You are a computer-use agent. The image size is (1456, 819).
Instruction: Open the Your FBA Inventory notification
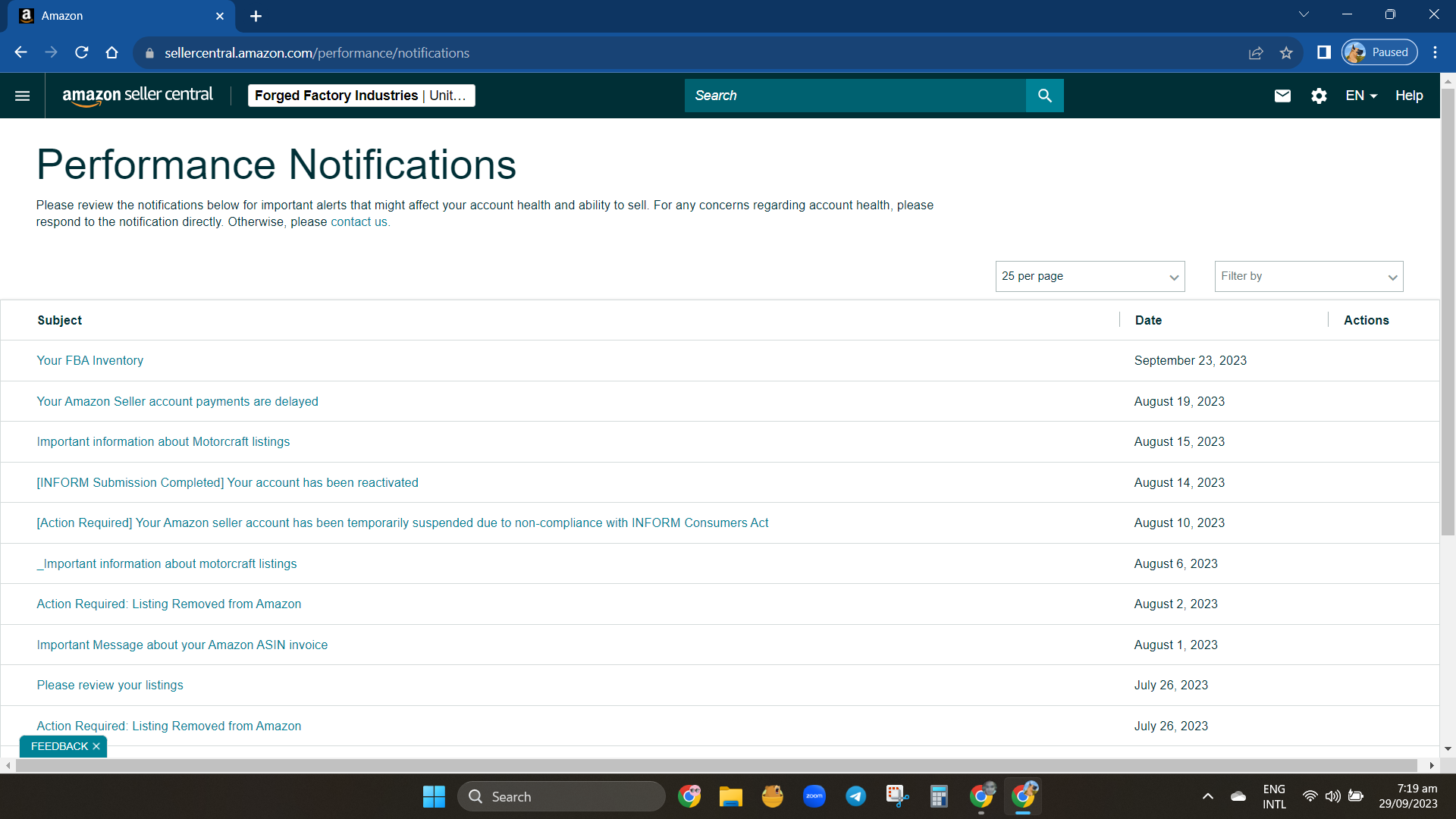[x=90, y=360]
